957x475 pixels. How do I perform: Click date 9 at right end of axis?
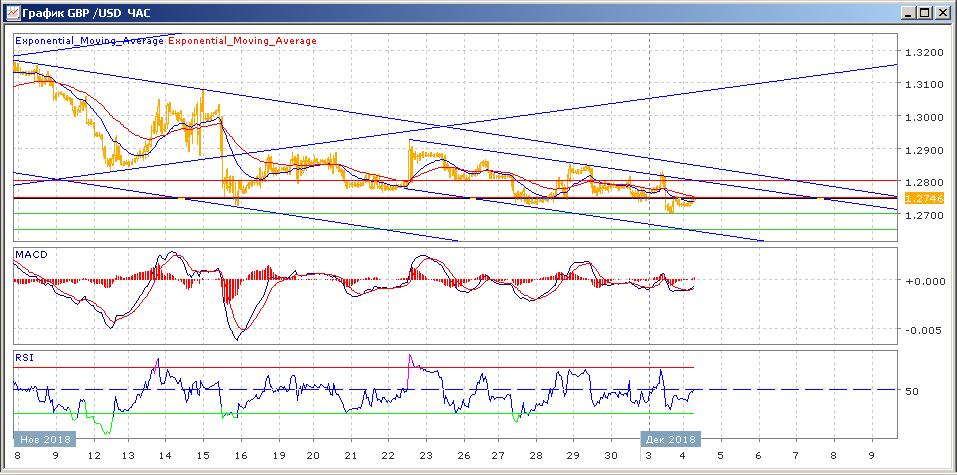(x=872, y=455)
